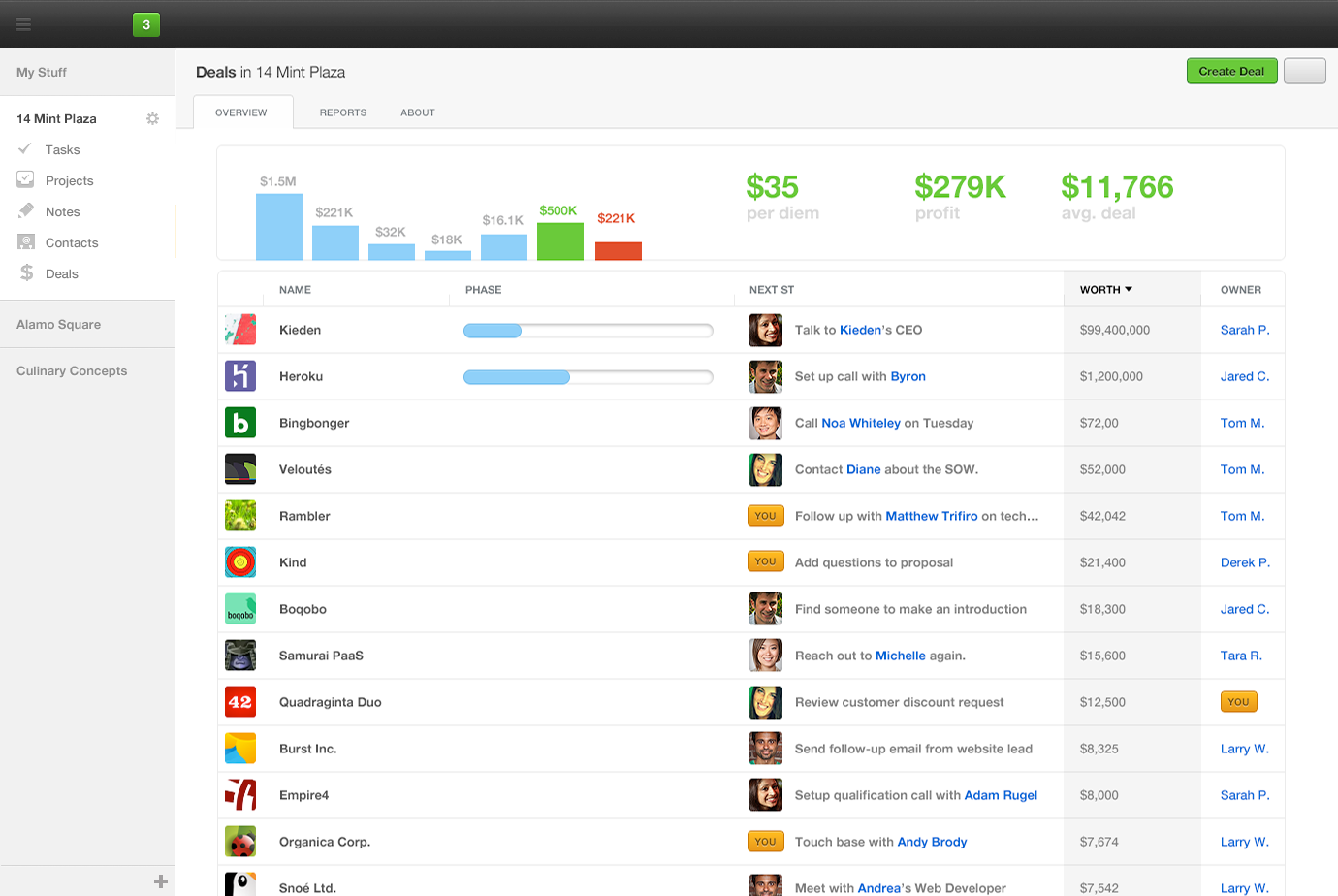Open My Stuff in sidebar

(x=42, y=72)
